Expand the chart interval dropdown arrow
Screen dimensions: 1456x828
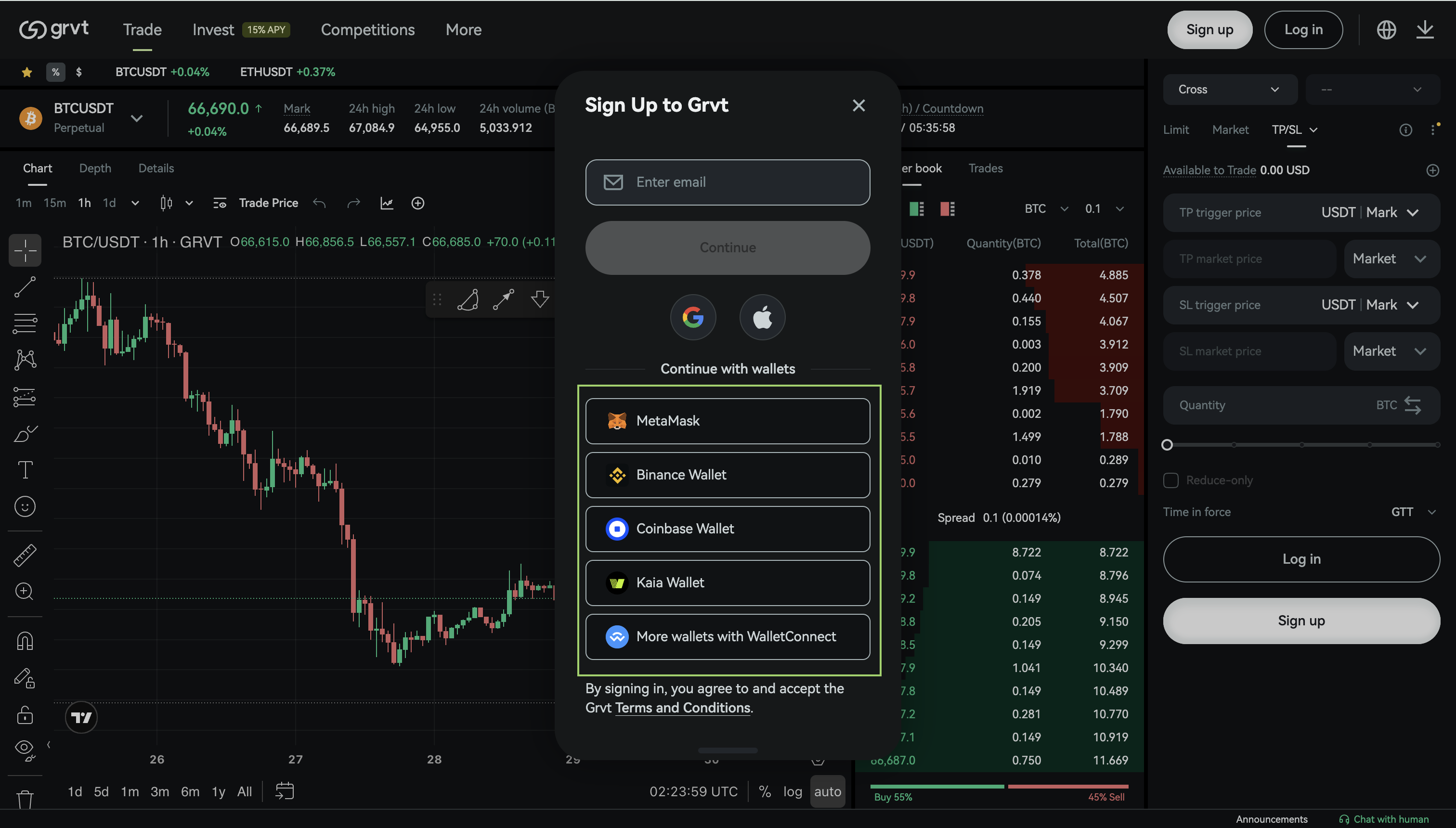click(x=135, y=203)
